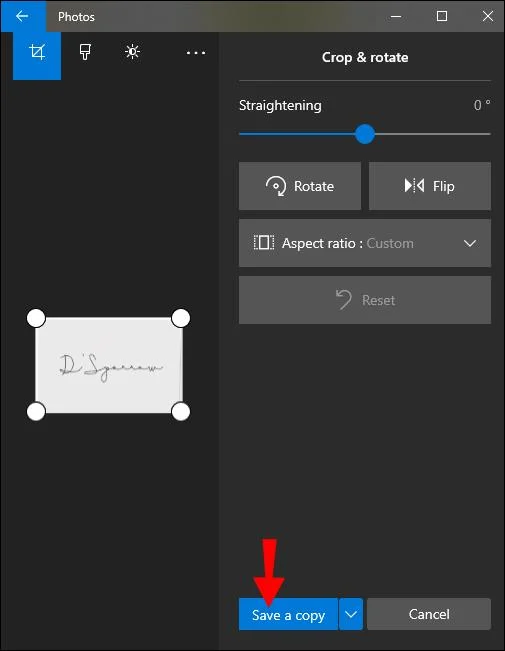Click the bottom-right crop handle
This screenshot has height=651, width=505.
[181, 411]
